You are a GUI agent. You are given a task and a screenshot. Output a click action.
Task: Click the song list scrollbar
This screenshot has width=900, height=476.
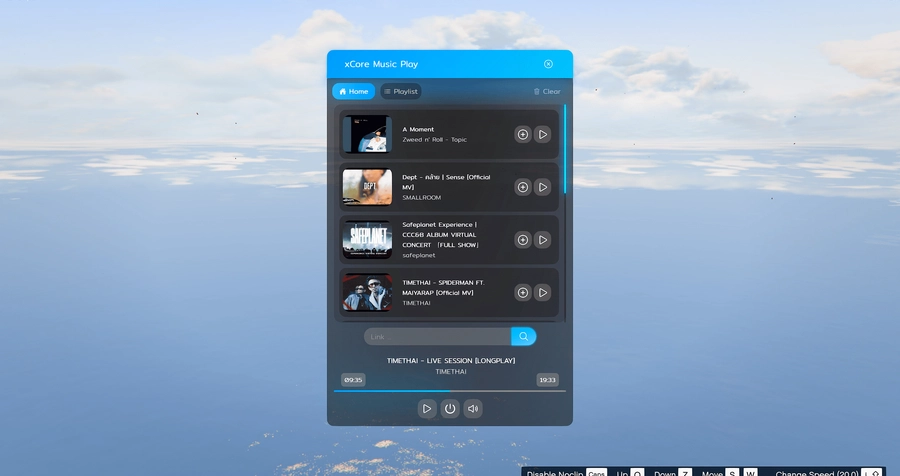tap(565, 149)
